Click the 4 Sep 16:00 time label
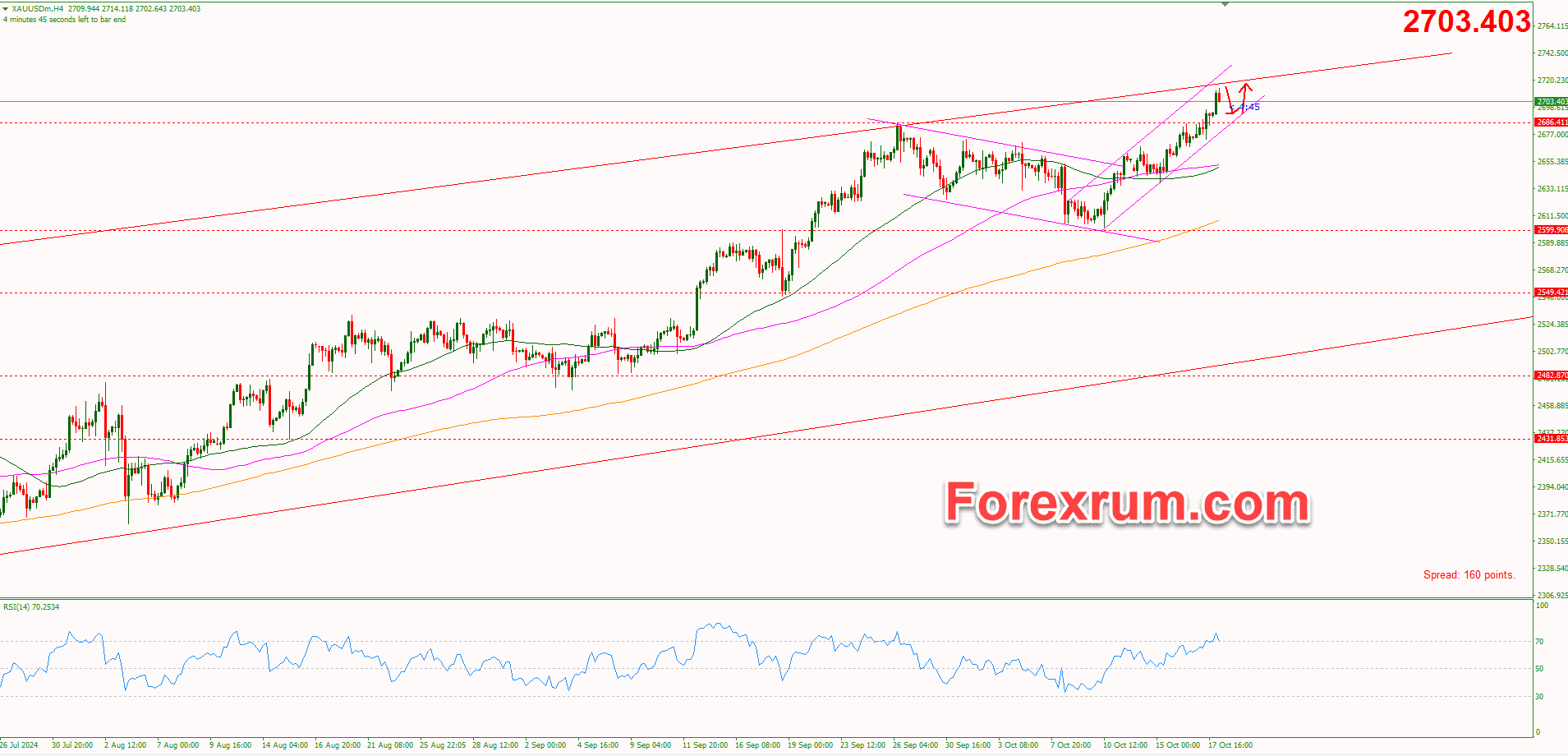 coord(598,745)
